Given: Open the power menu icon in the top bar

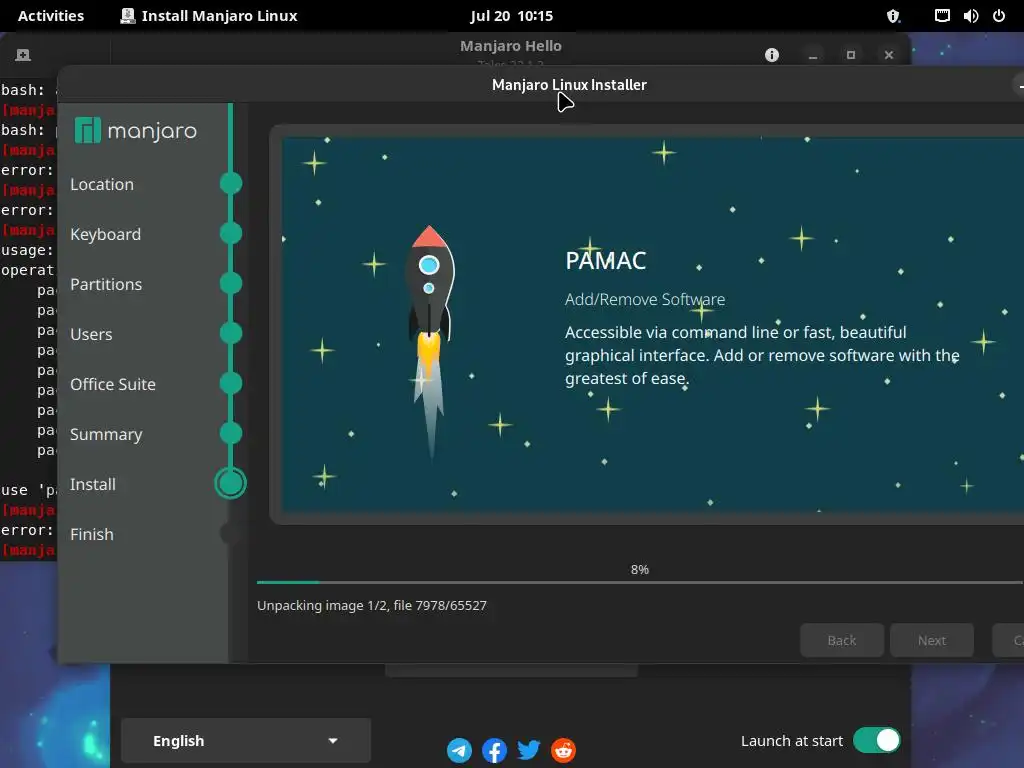Looking at the screenshot, I should point(999,16).
